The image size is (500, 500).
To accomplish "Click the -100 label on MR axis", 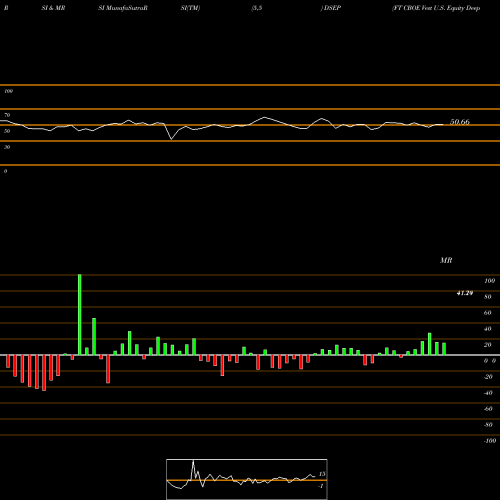I will tap(490, 441).
